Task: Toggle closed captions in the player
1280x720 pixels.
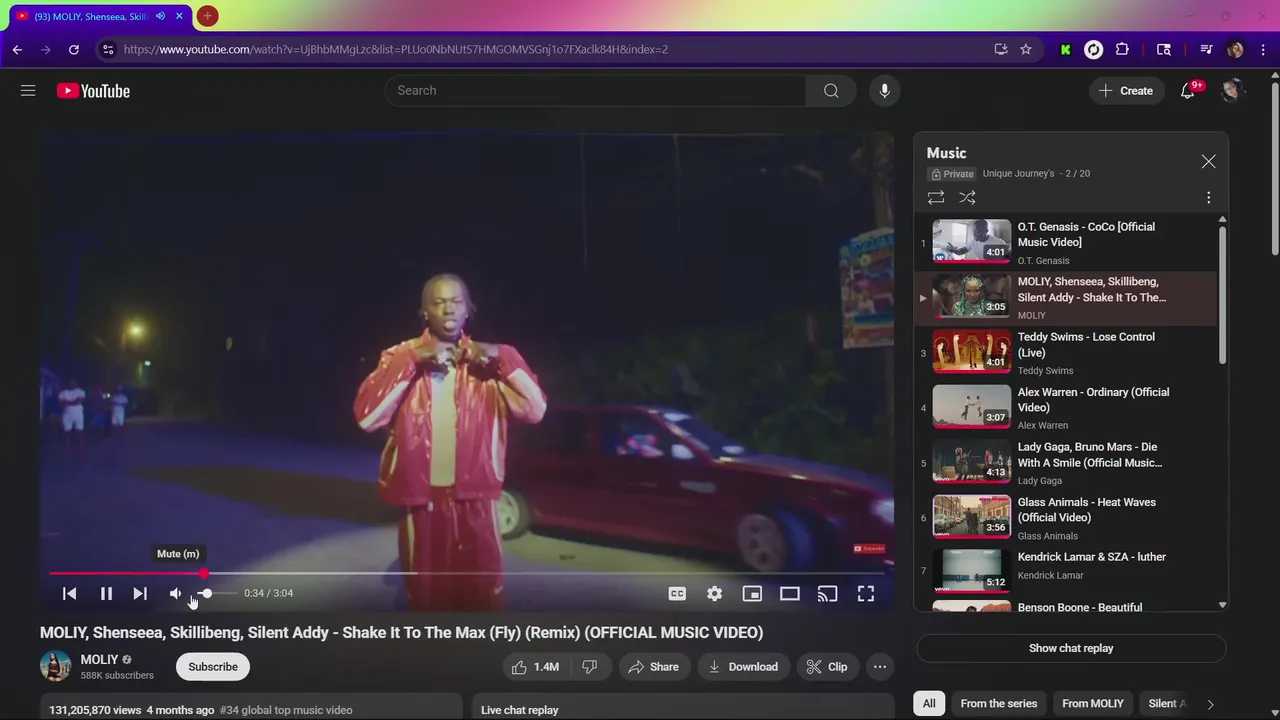Action: click(x=677, y=593)
